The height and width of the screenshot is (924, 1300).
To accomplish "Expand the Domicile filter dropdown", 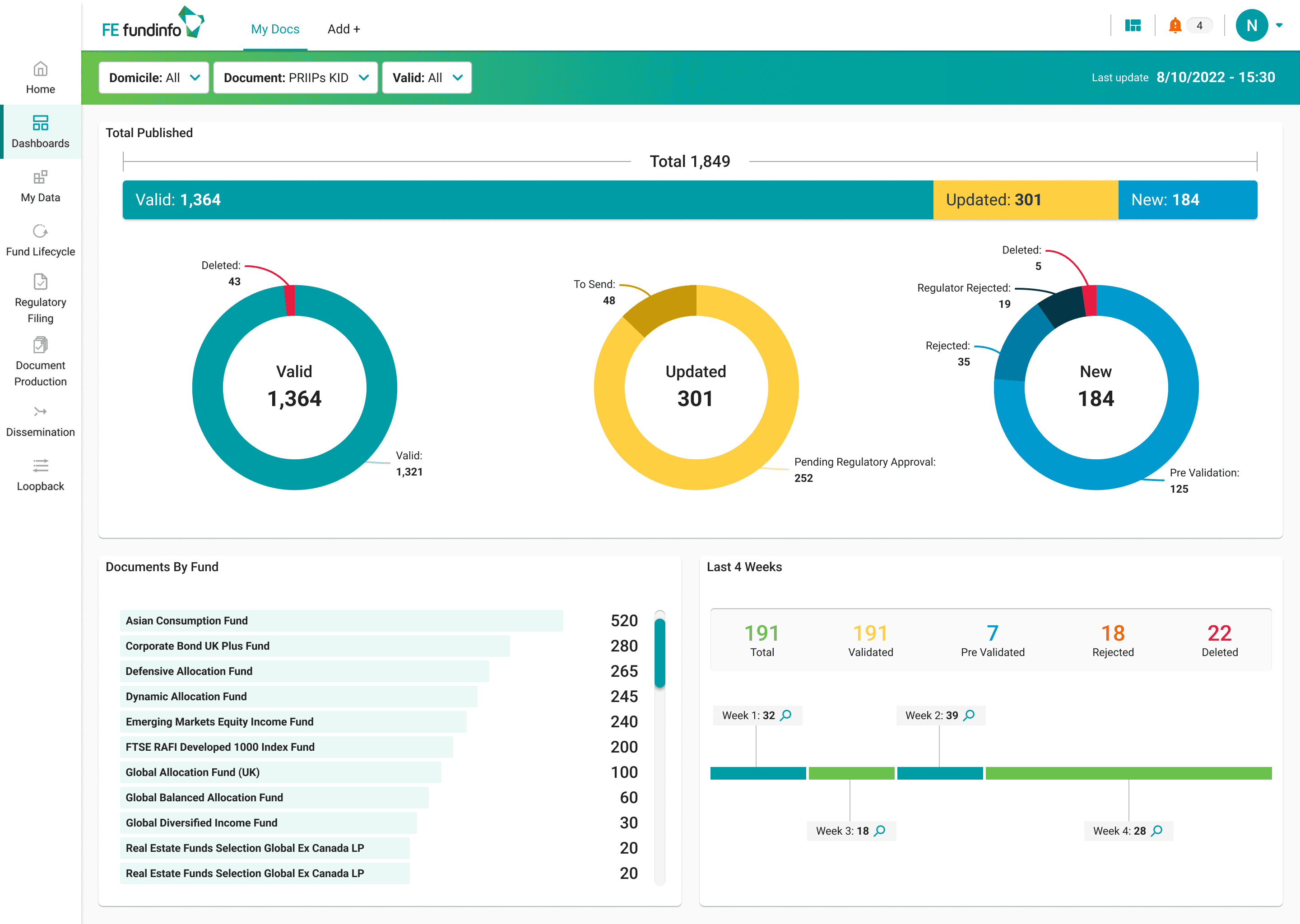I will click(153, 78).
